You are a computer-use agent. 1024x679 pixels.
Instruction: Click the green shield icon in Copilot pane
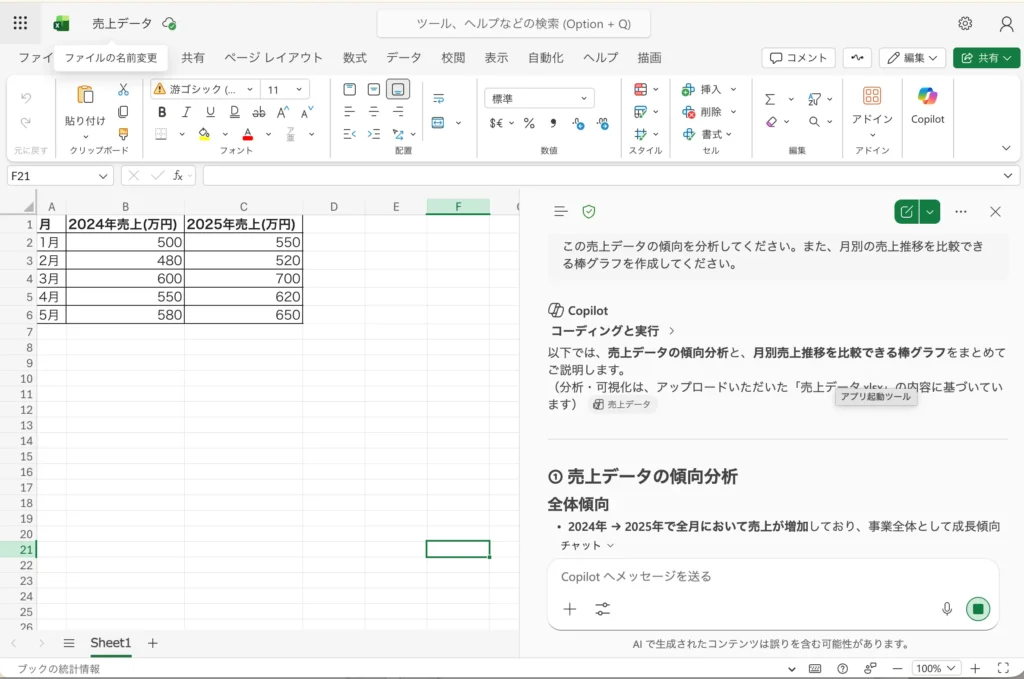point(589,212)
